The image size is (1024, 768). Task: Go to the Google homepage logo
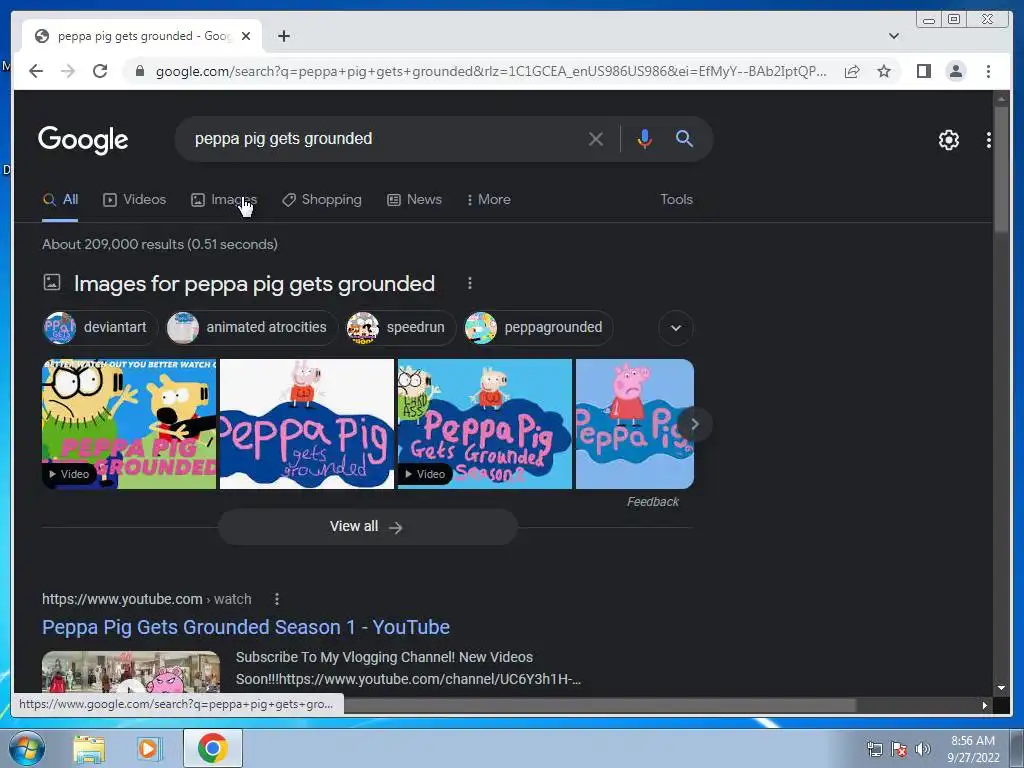[x=83, y=140]
